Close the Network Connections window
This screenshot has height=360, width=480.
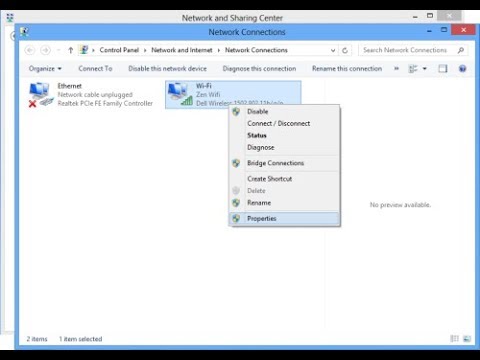click(x=463, y=30)
